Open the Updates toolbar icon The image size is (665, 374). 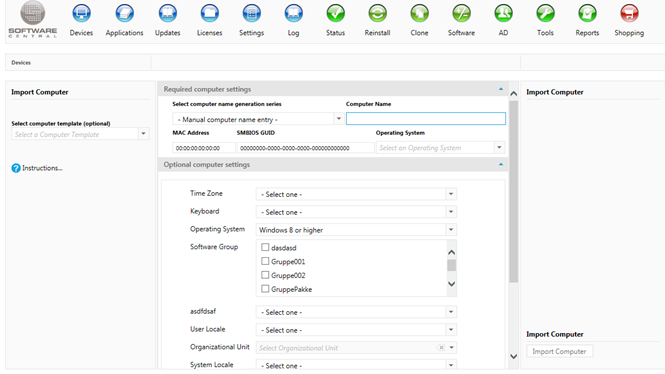tap(168, 14)
